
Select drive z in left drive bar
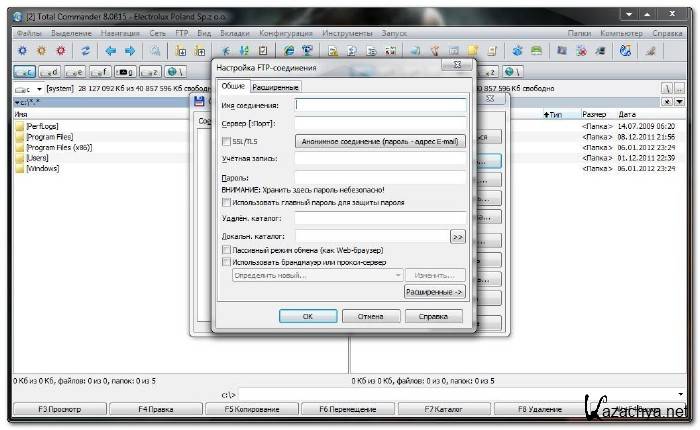coord(150,72)
